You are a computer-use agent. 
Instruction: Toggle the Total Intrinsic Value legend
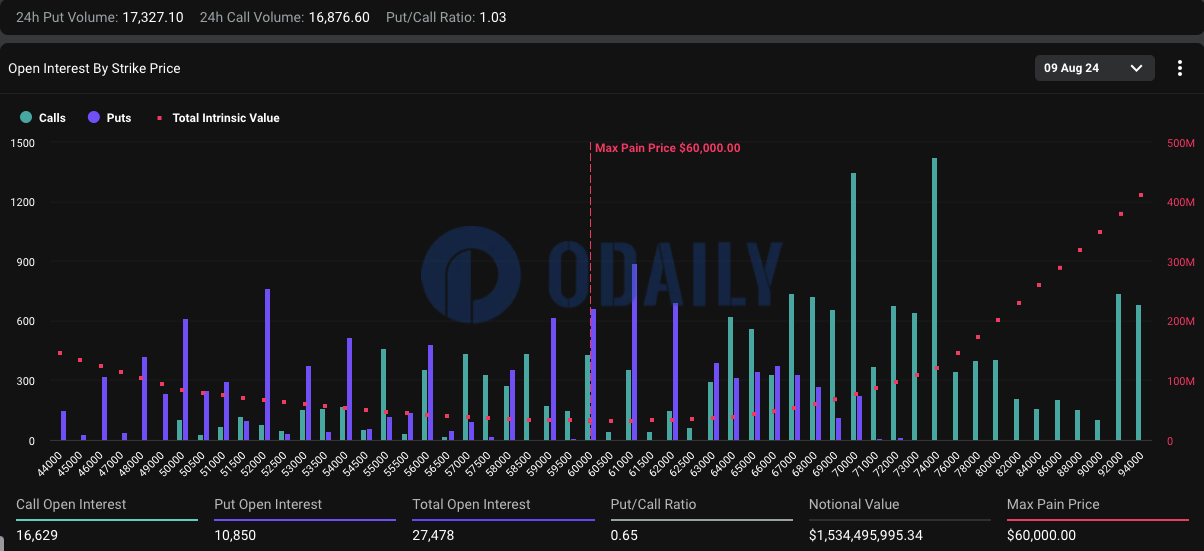point(218,118)
